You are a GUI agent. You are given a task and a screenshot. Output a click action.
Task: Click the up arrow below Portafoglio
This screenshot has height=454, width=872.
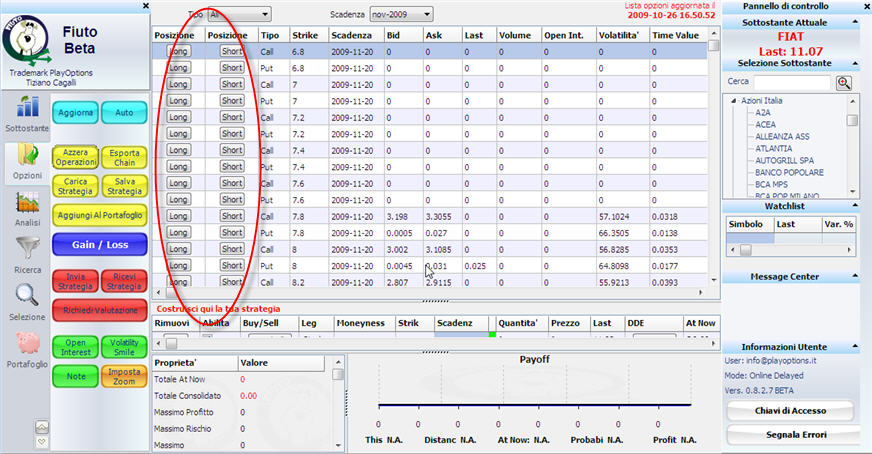coord(42,427)
